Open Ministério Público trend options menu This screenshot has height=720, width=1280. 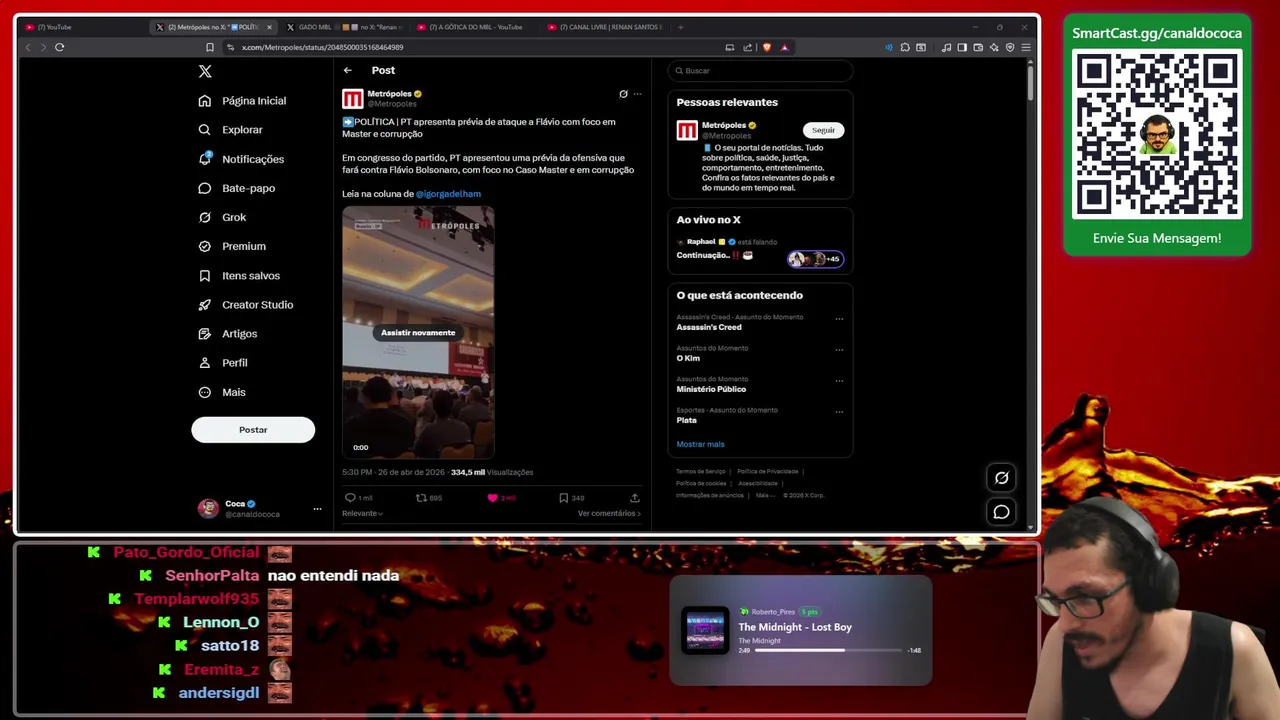point(839,381)
